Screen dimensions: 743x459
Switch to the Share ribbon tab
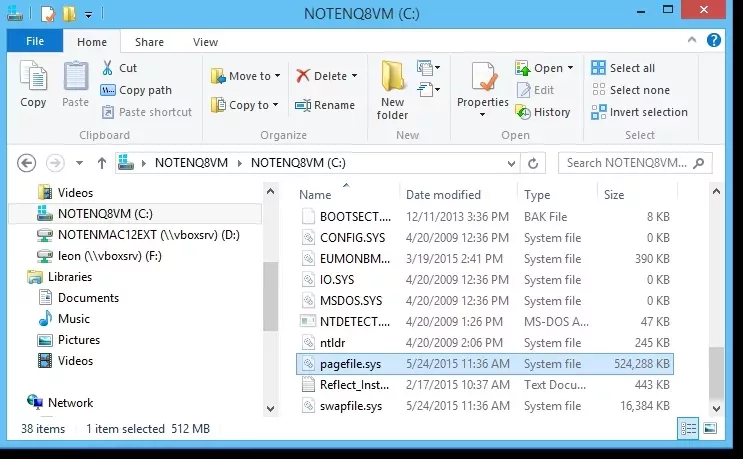pyautogui.click(x=149, y=42)
